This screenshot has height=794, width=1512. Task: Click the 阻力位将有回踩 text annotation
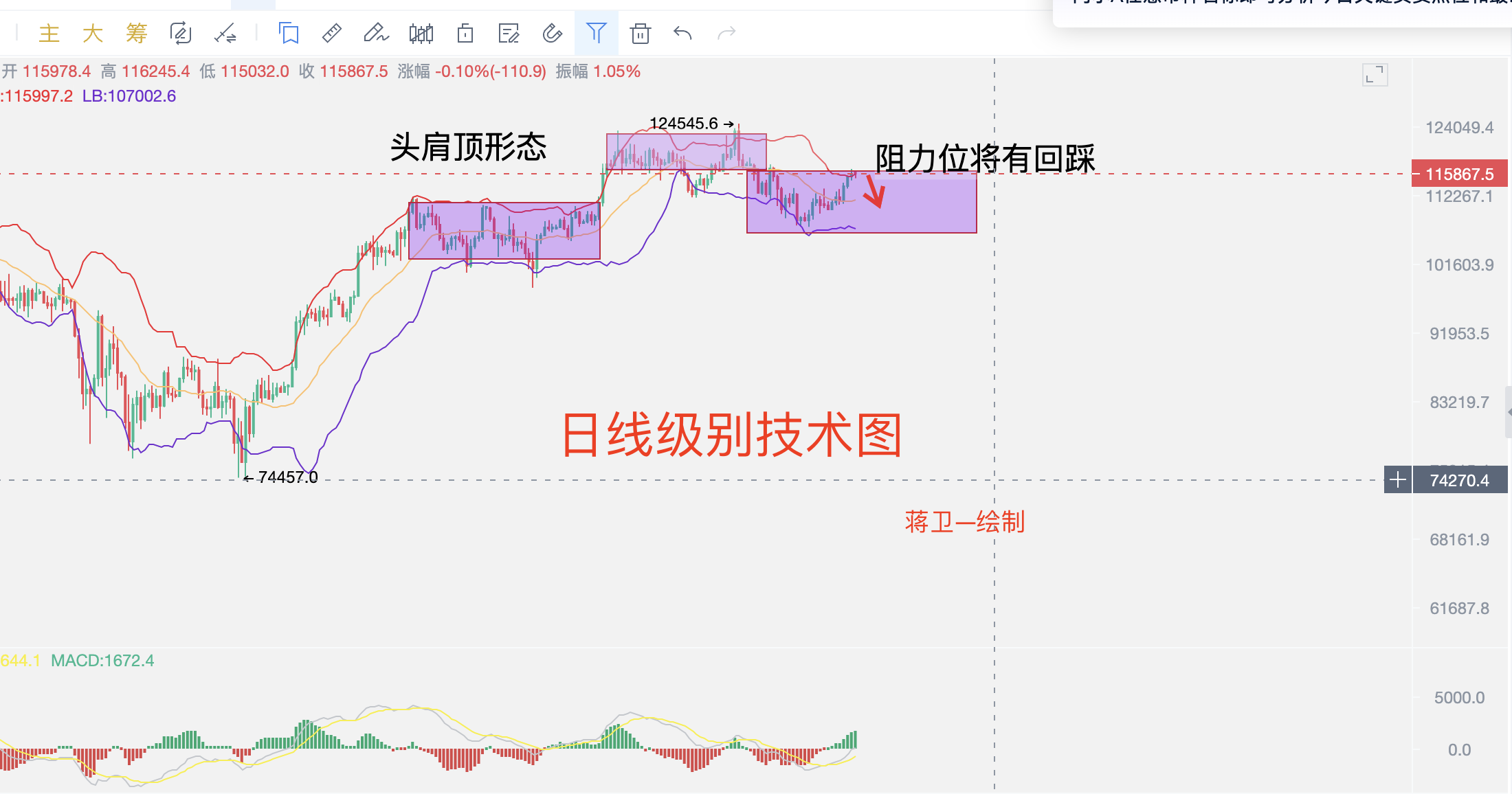point(985,159)
